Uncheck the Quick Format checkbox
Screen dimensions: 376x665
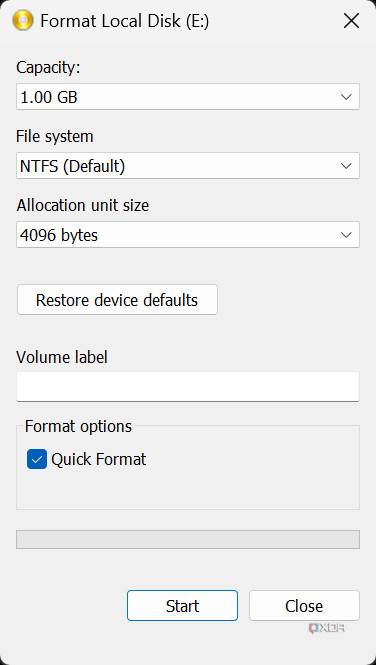tap(37, 459)
